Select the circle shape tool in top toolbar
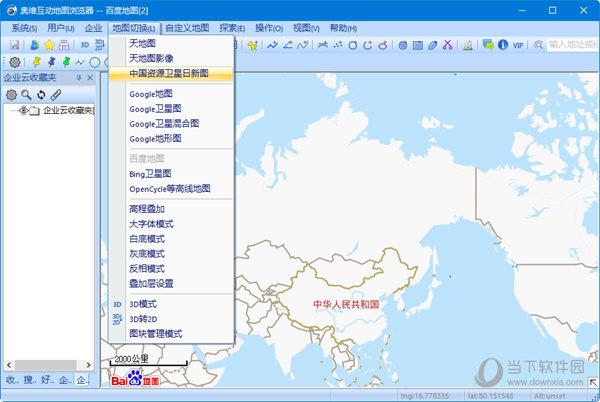Viewport: 600px width, 402px height. (353, 45)
